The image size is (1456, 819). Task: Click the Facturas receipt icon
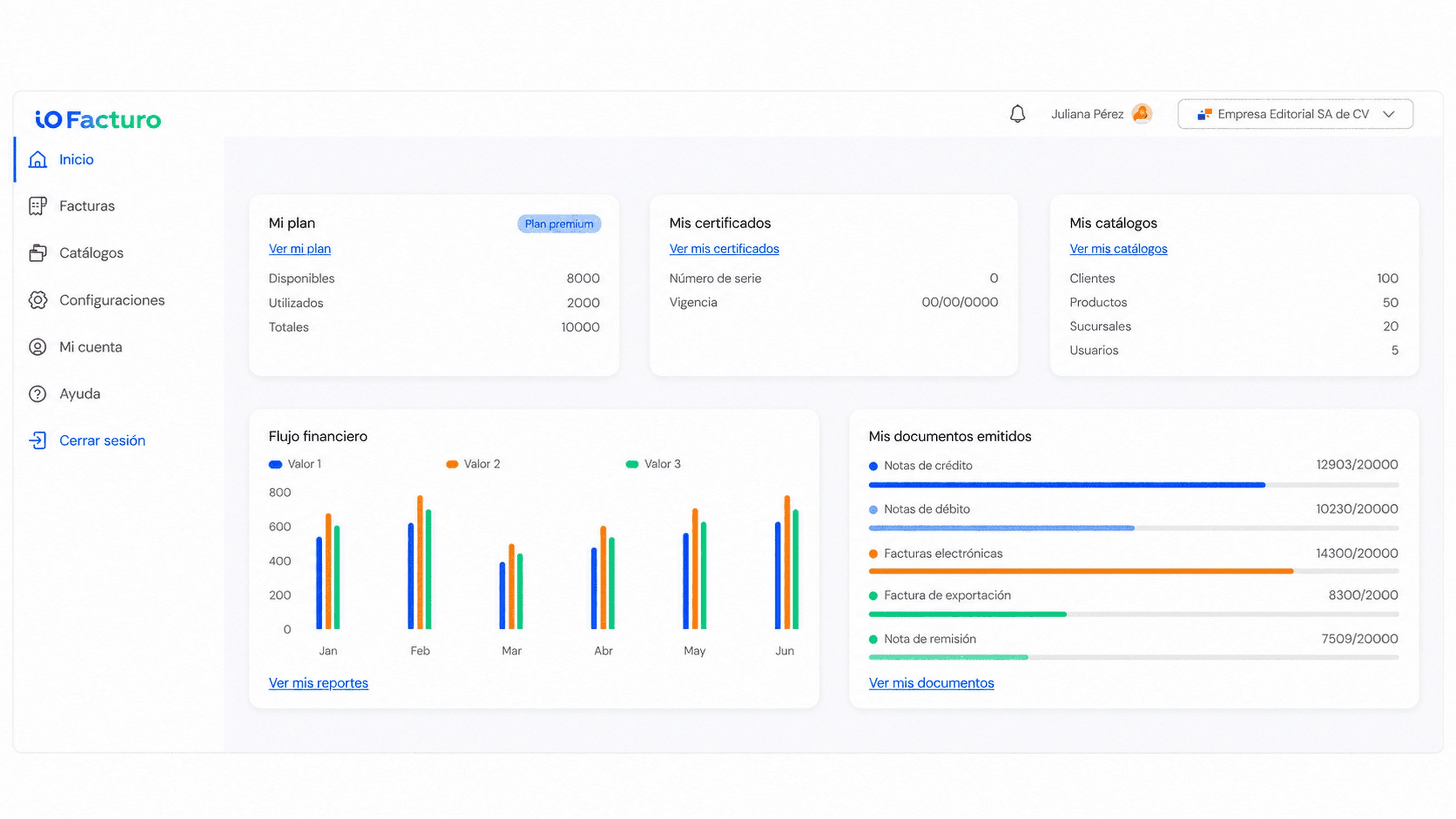[x=37, y=206]
